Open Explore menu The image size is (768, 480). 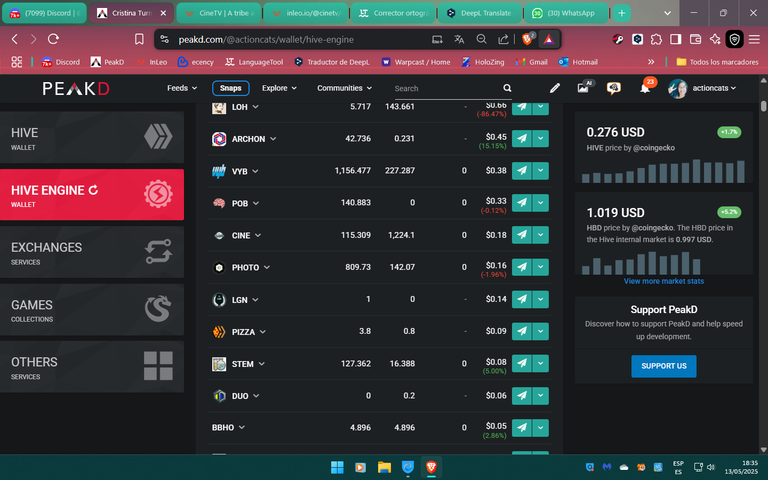tap(279, 88)
